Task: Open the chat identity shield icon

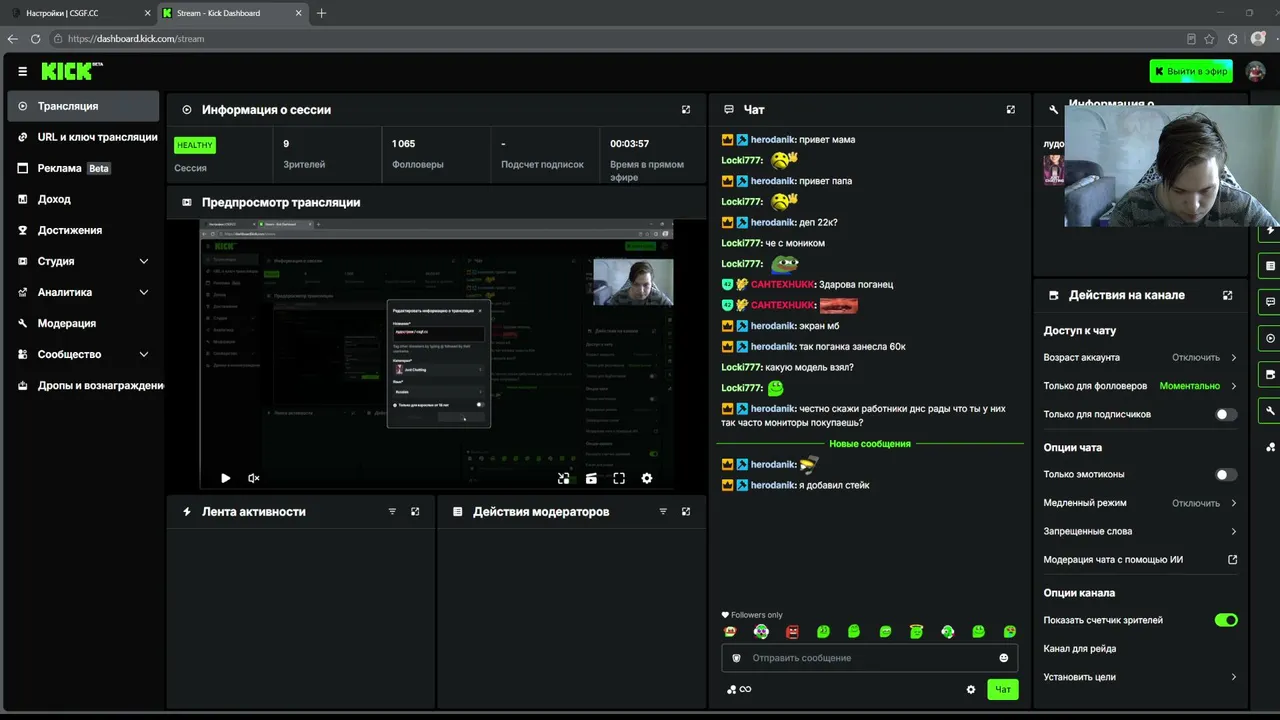Action: click(737, 658)
